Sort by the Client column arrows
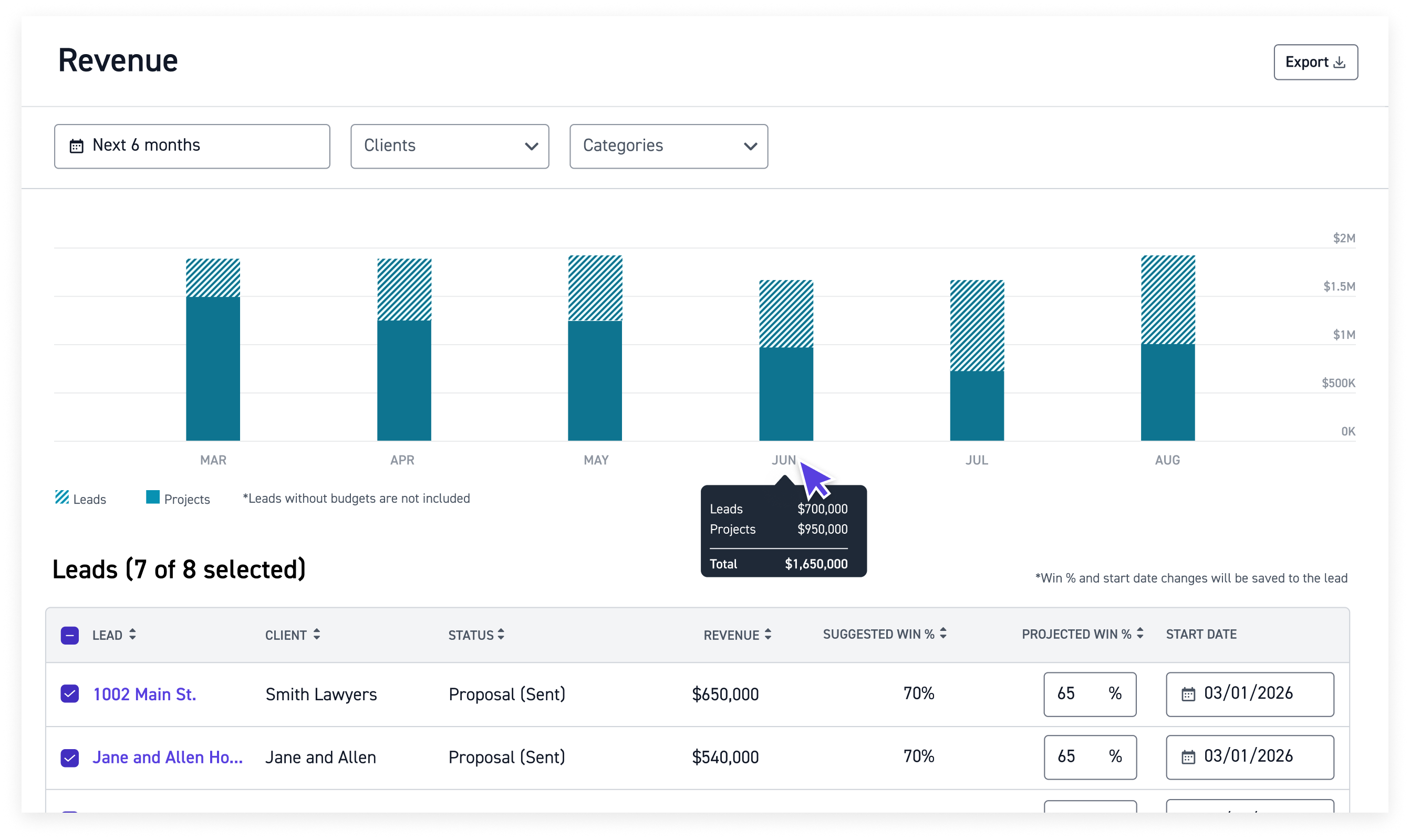Image resolution: width=1410 pixels, height=840 pixels. pyautogui.click(x=316, y=635)
